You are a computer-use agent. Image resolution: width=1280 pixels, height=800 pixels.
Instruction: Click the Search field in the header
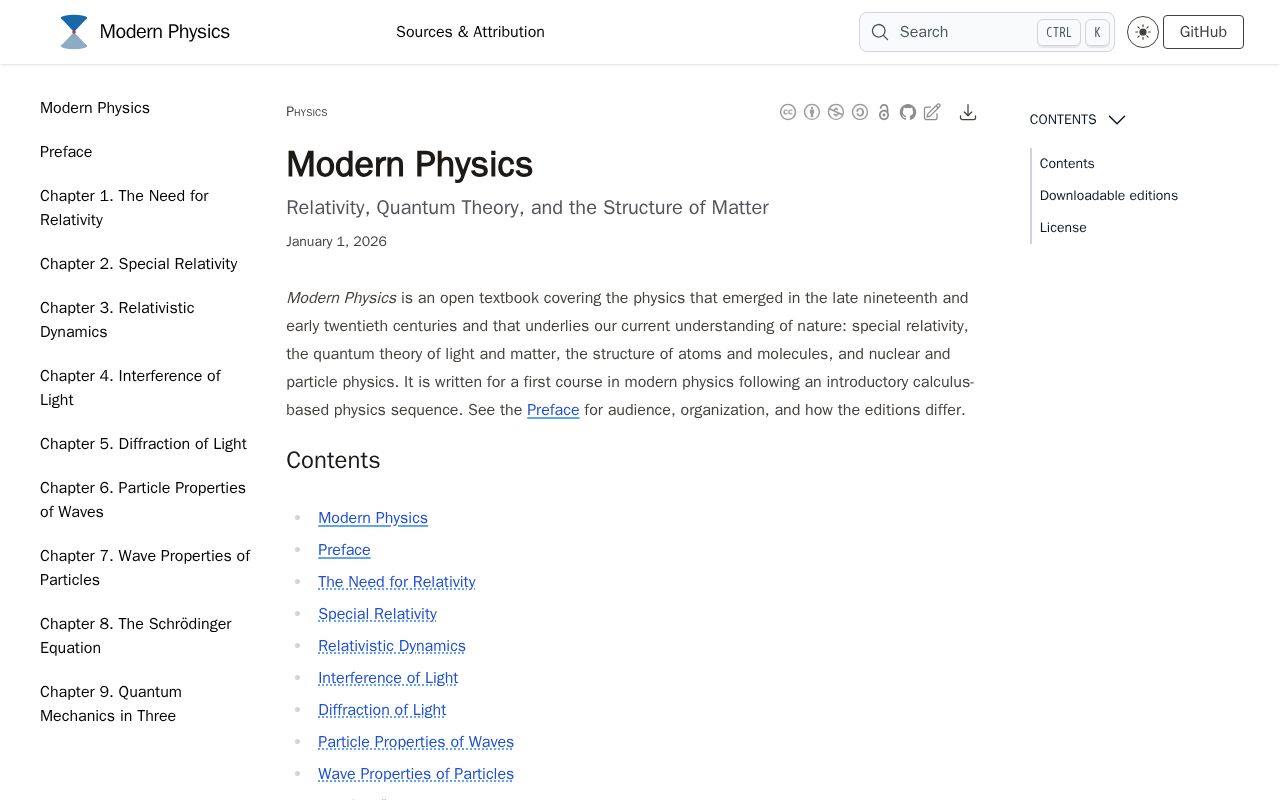pyautogui.click(x=987, y=32)
